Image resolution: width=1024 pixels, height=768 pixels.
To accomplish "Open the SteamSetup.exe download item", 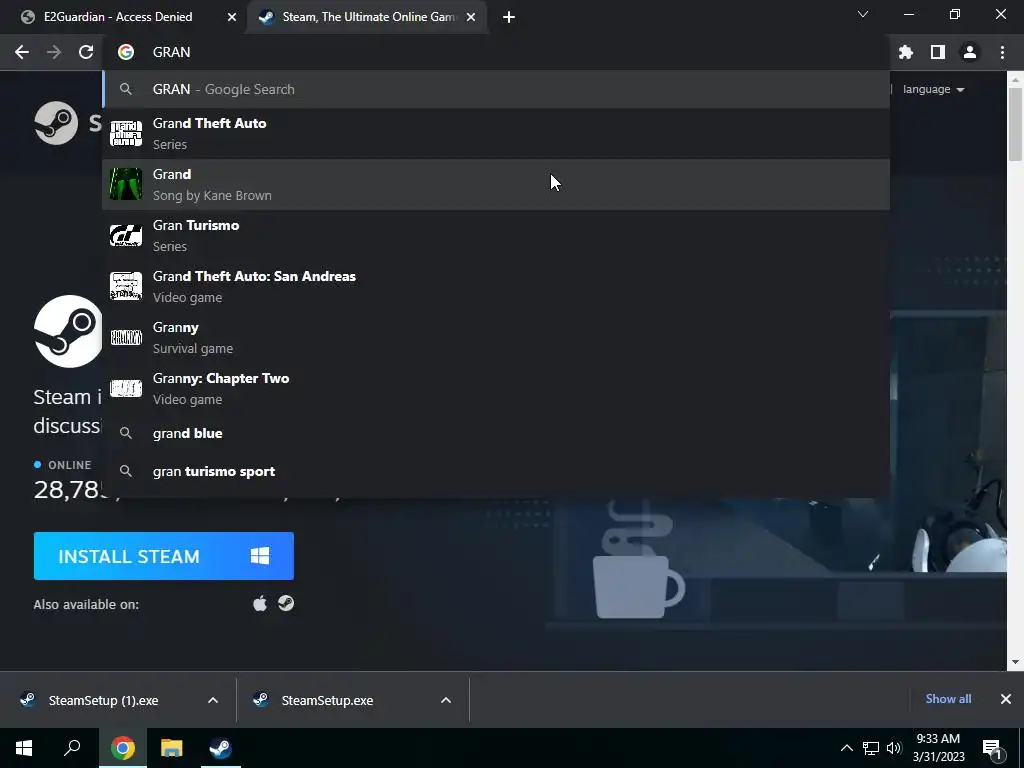I will pos(327,700).
